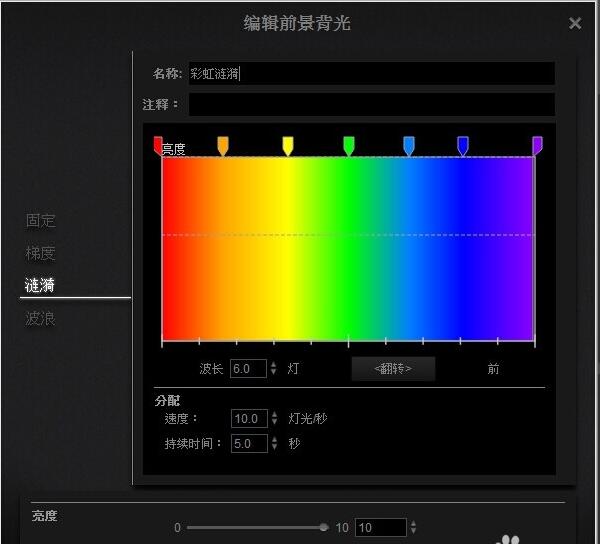This screenshot has width=600, height=544.
Task: Click the 持续时间 value field
Action: point(249,444)
